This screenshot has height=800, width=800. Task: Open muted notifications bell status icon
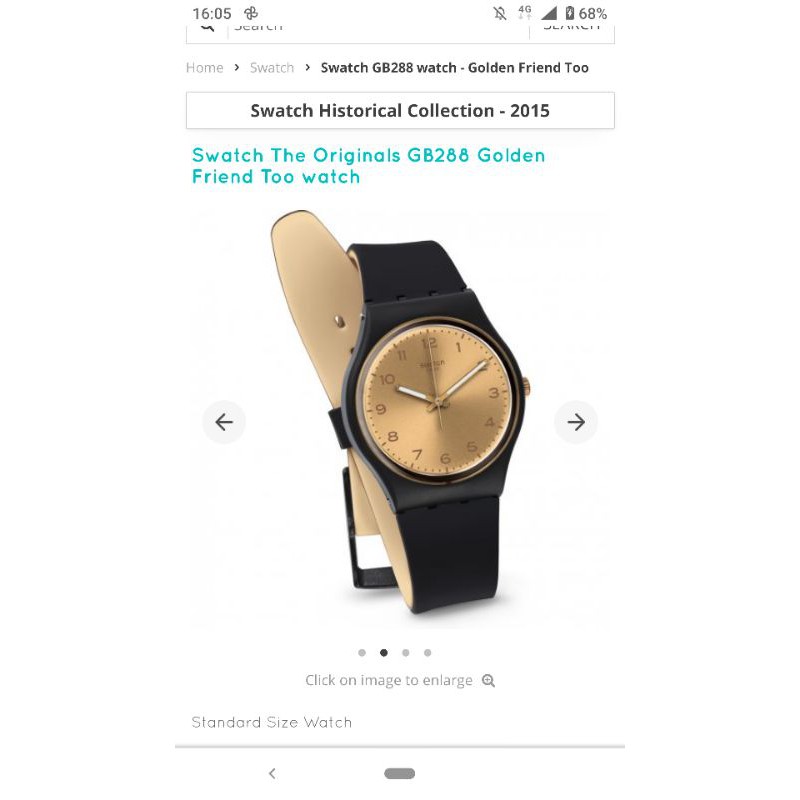click(500, 13)
